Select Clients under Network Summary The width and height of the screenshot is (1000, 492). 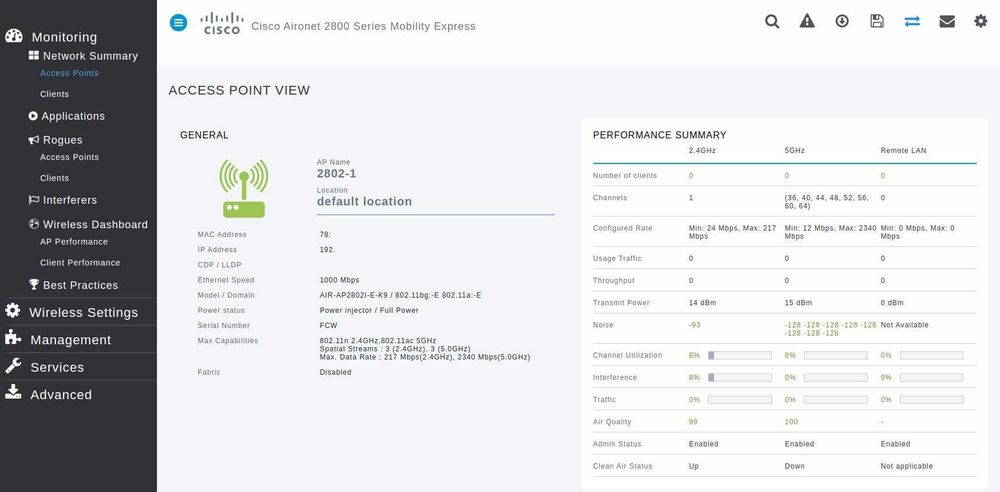coord(54,94)
